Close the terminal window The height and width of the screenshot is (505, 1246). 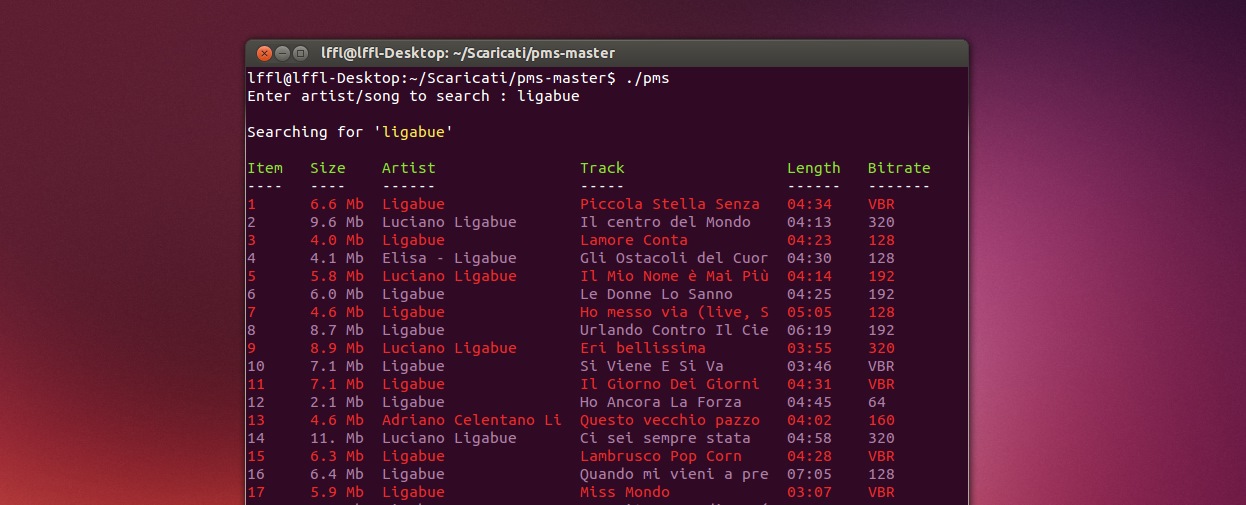[x=265, y=53]
